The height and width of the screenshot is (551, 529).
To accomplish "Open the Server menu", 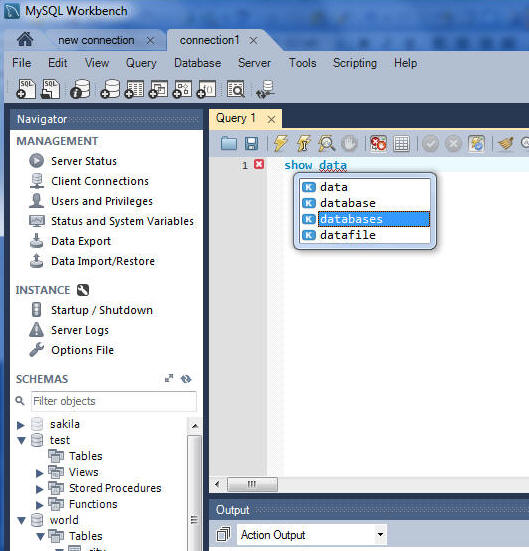I will tap(254, 63).
